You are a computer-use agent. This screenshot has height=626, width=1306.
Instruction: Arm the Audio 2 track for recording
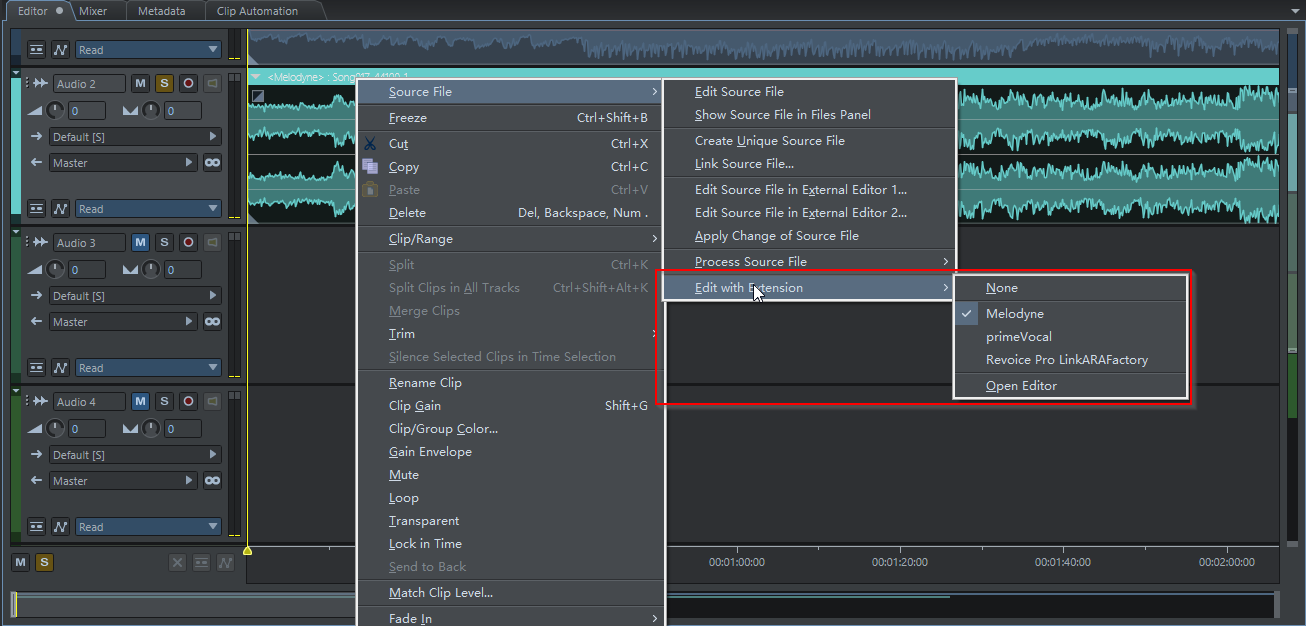click(188, 84)
